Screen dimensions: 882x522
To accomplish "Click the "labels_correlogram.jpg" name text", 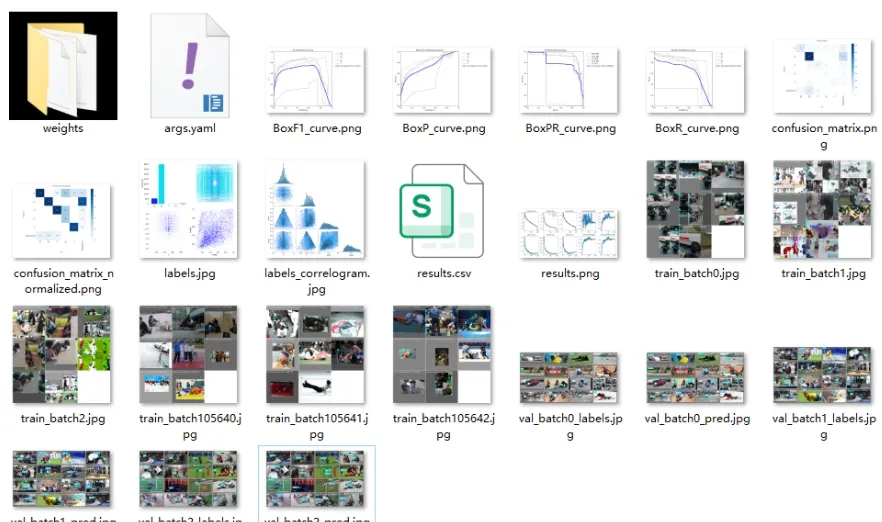I will 317,281.
